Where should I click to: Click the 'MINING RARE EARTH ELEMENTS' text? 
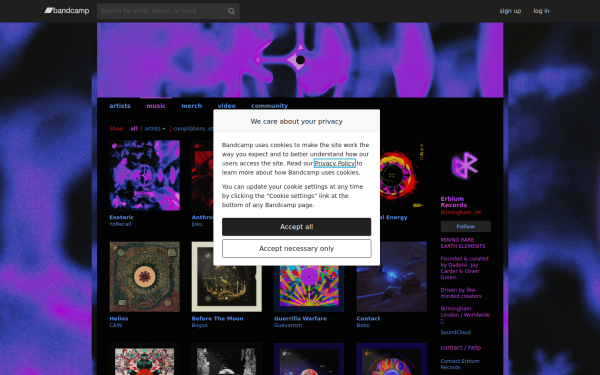click(x=463, y=243)
